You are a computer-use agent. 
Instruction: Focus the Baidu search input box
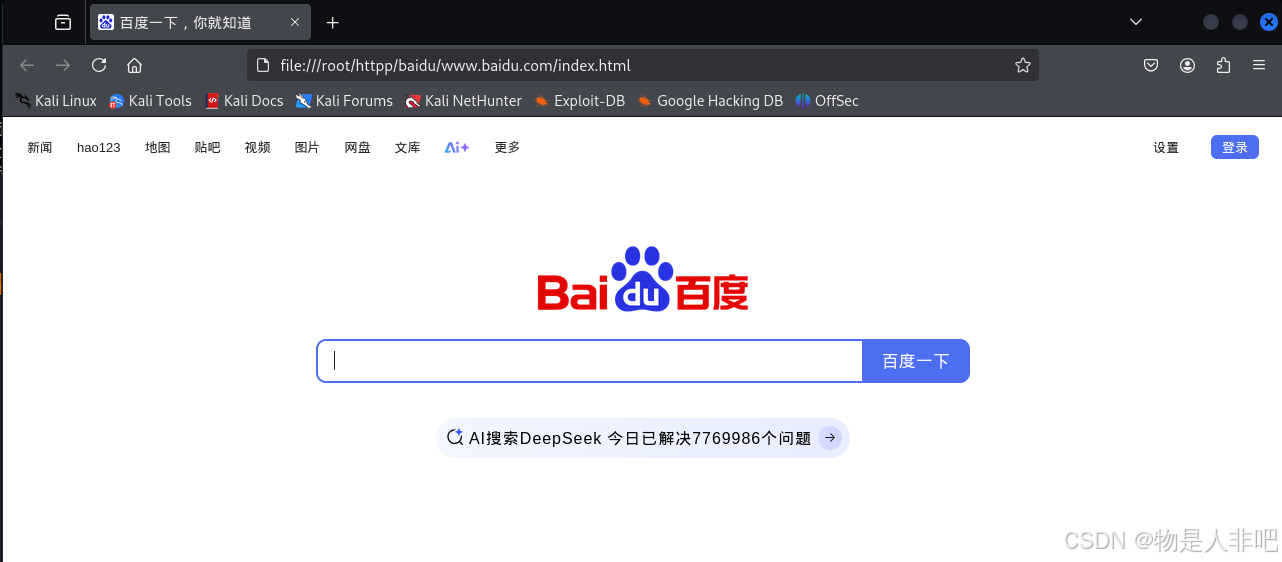point(590,361)
